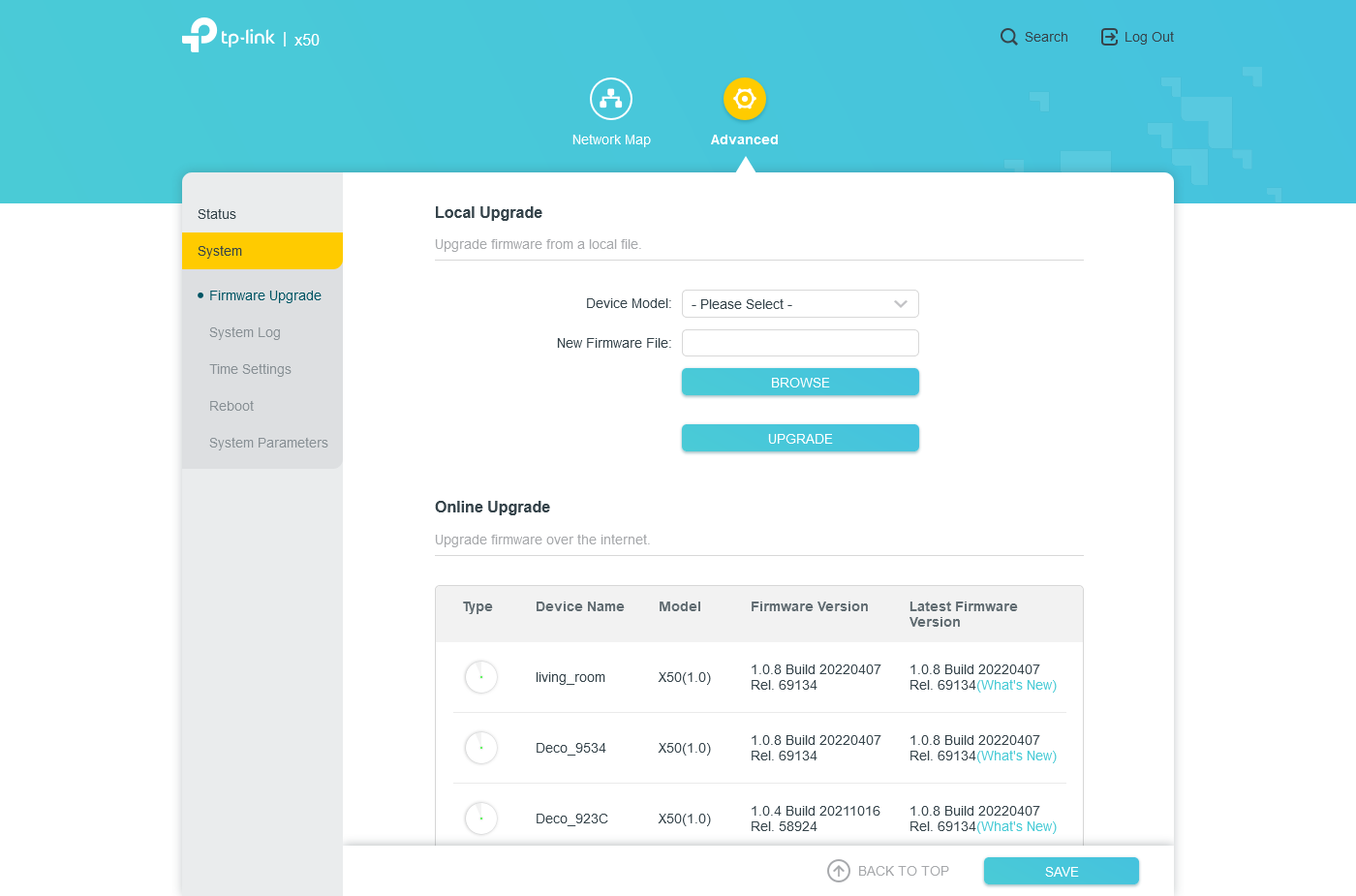
Task: Click the Online Upgrade heading
Action: click(492, 507)
